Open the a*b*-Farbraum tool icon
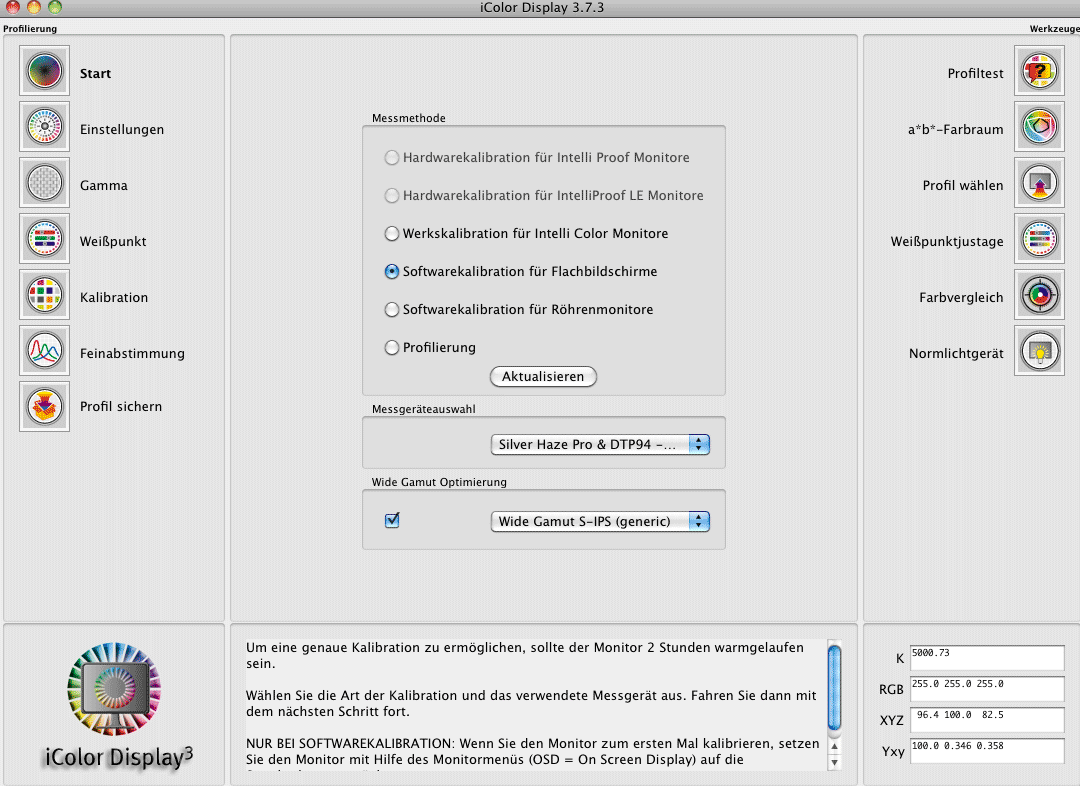Image resolution: width=1080 pixels, height=786 pixels. [x=1039, y=128]
